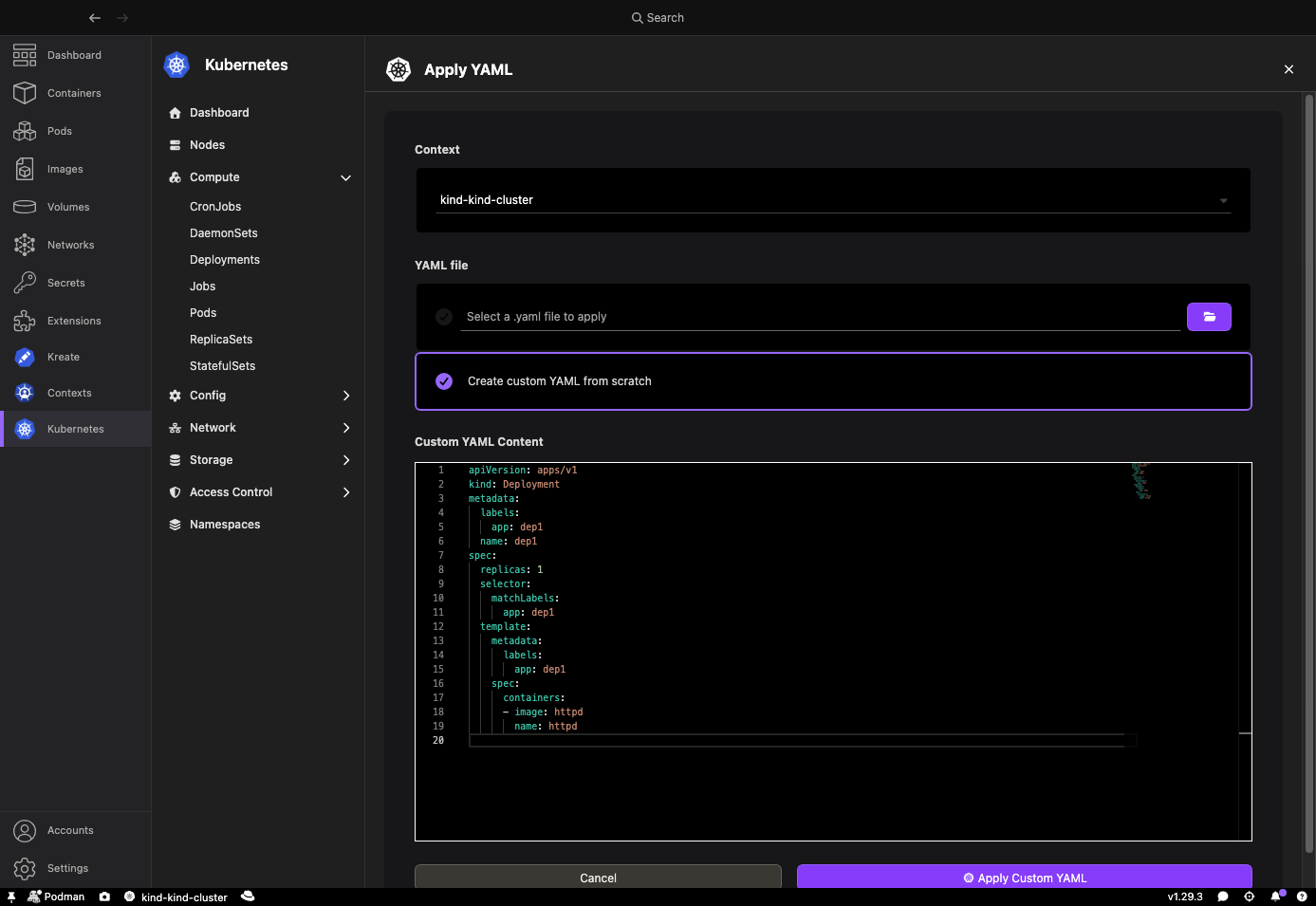Collapse the Compute section
The image size is (1316, 906).
click(x=258, y=177)
